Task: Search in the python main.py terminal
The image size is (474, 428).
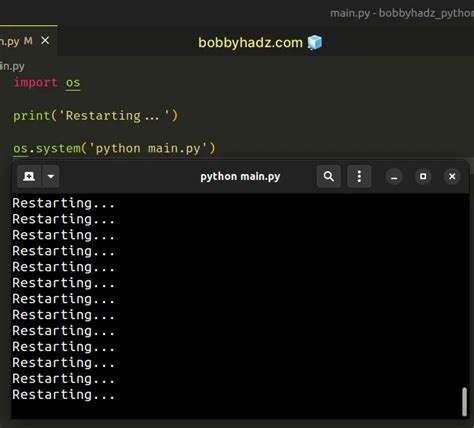Action: (x=329, y=176)
